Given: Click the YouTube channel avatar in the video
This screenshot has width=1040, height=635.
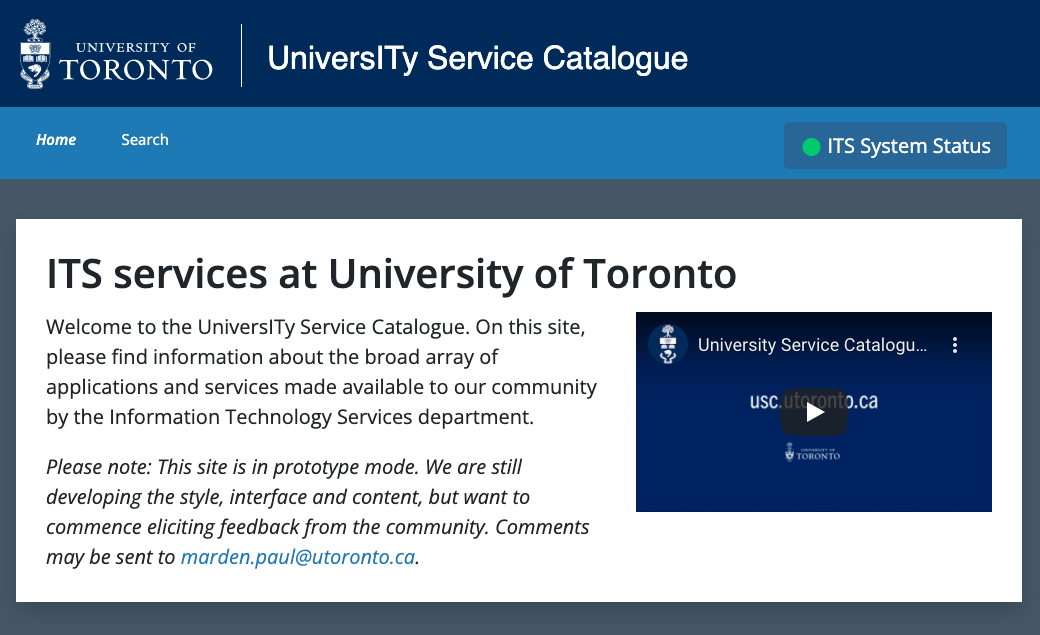Looking at the screenshot, I should [x=668, y=344].
